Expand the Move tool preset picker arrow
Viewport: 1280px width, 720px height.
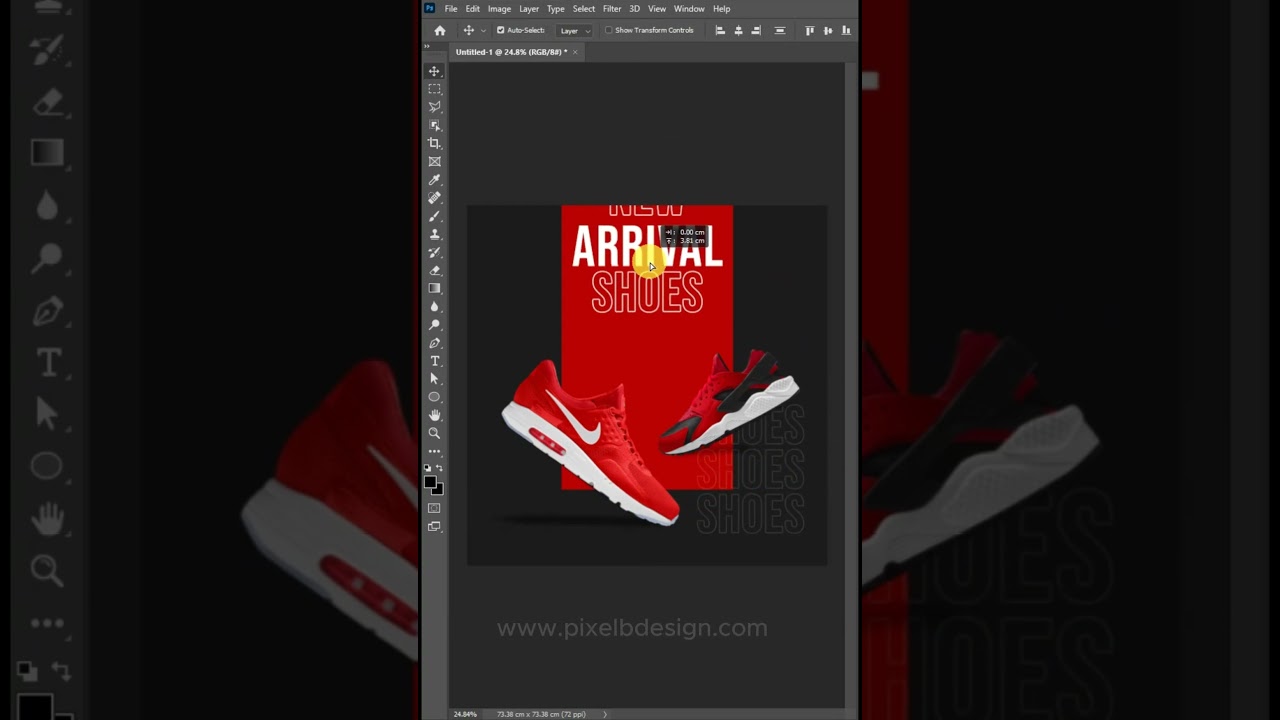483,31
